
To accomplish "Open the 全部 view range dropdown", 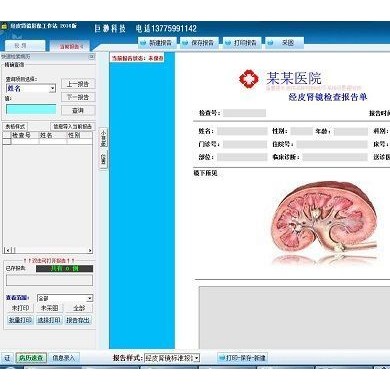I will point(89,298).
